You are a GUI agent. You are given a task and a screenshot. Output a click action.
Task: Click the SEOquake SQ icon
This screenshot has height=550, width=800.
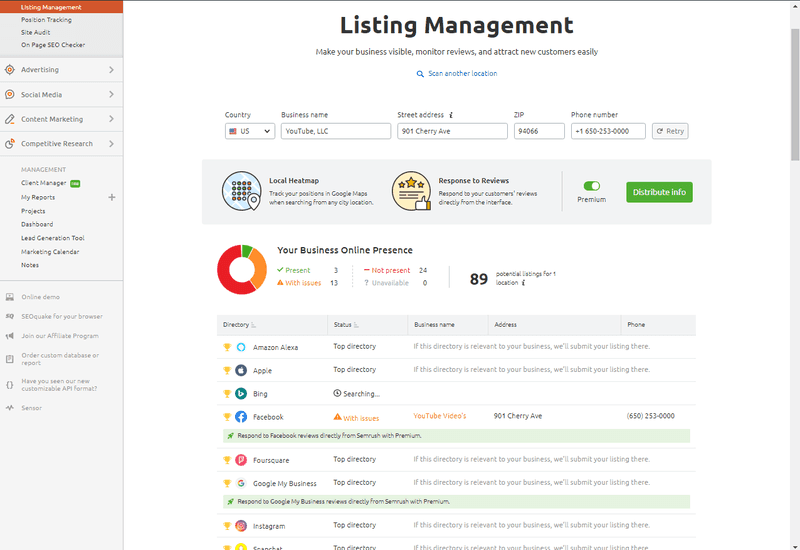coord(10,316)
